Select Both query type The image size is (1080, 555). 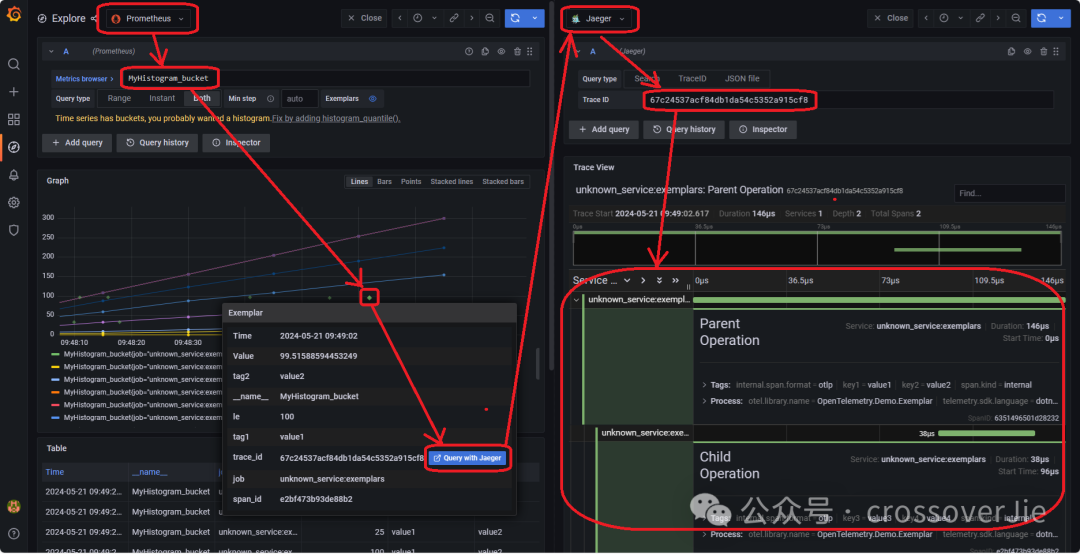click(x=202, y=98)
